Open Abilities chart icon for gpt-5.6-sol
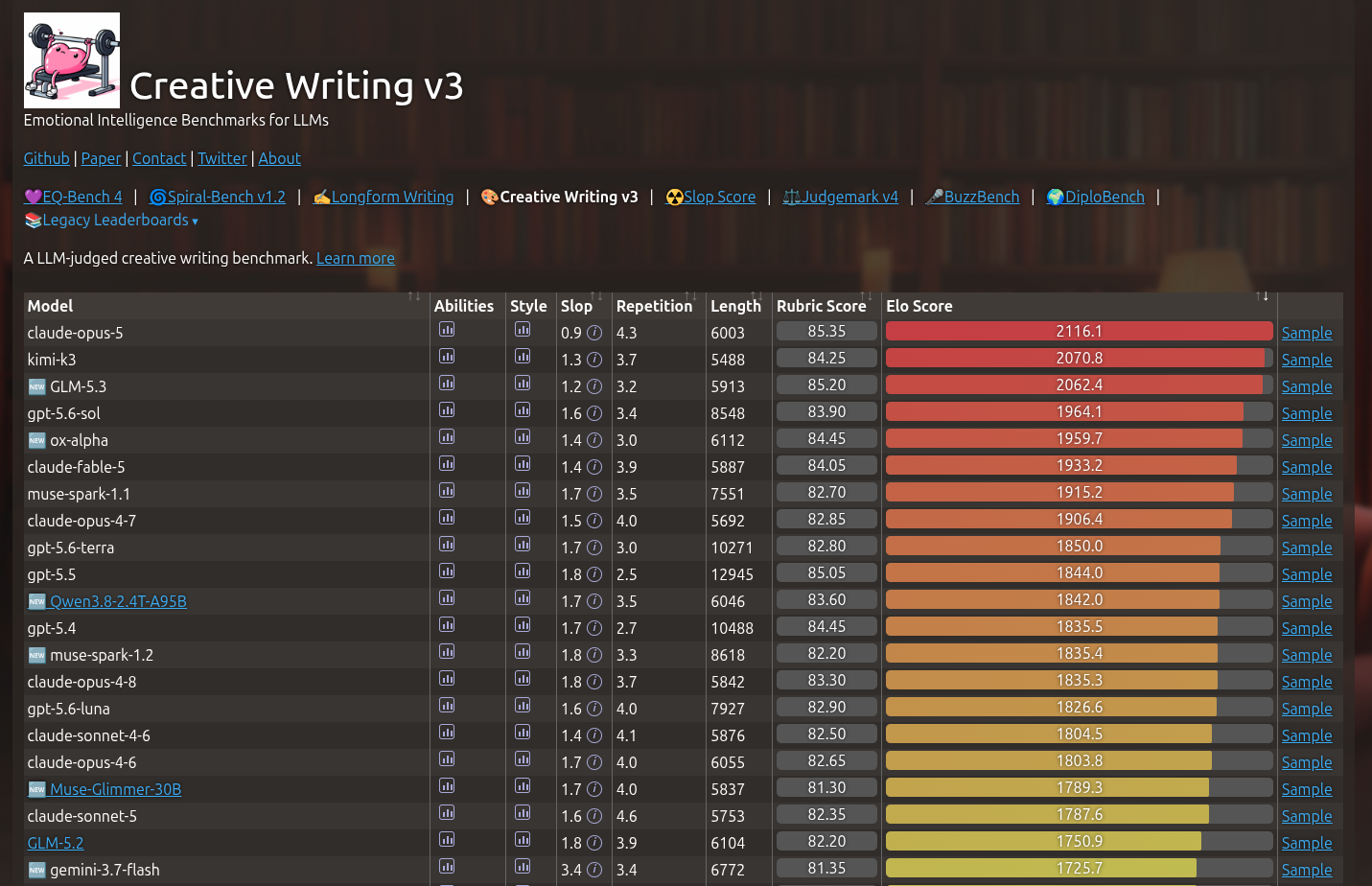The image size is (1372, 886). 447,410
